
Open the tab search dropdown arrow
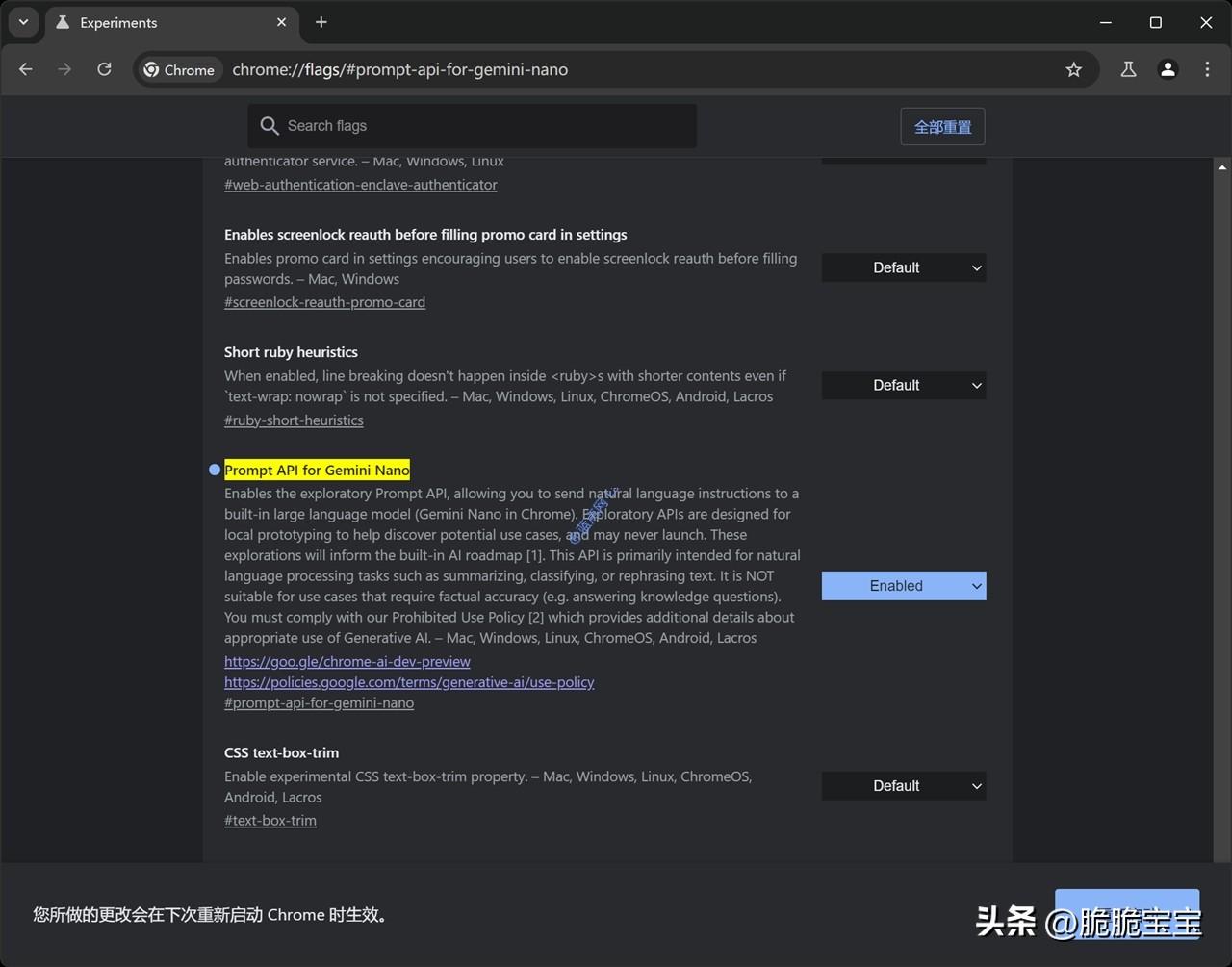tap(23, 22)
